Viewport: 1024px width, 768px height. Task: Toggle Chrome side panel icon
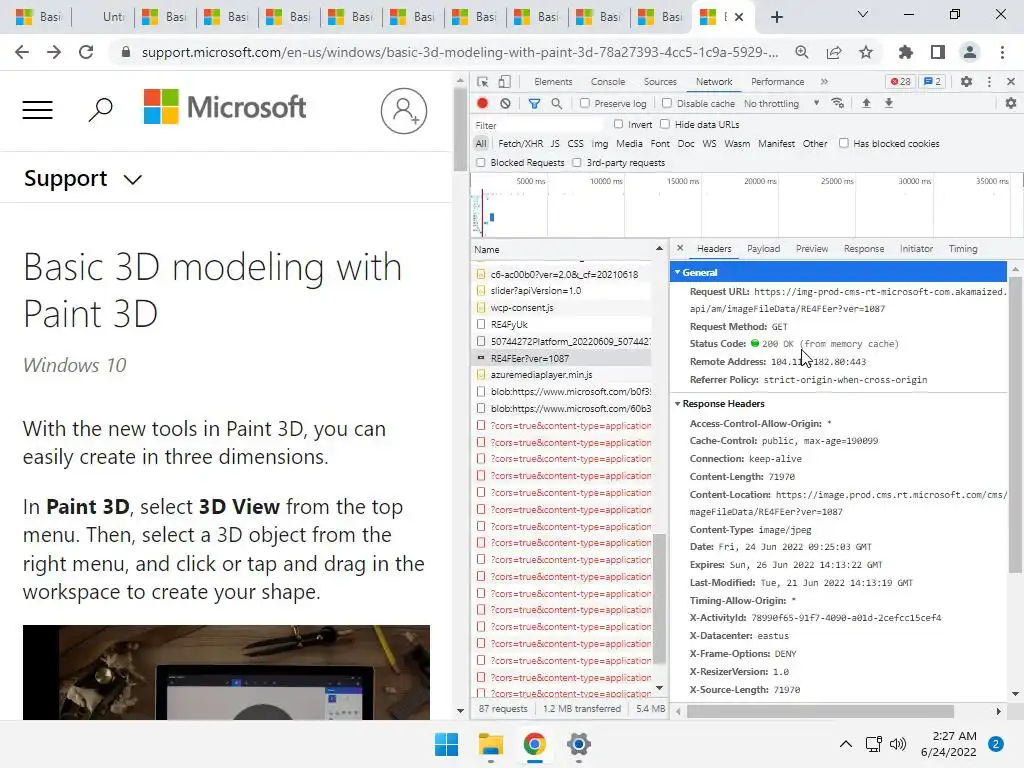938,52
